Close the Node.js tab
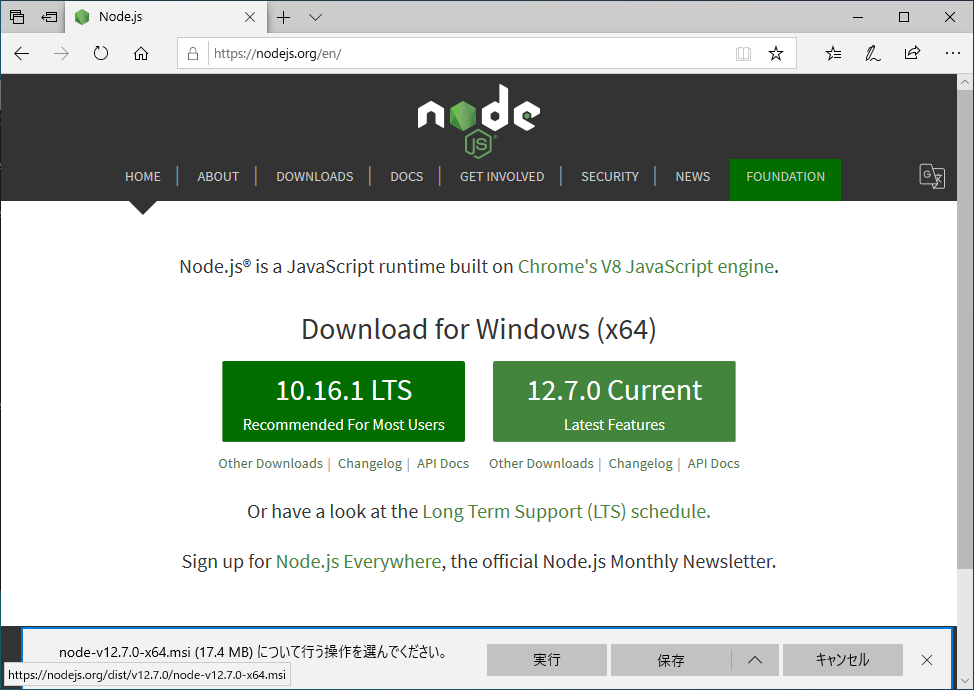974x690 pixels. click(x=250, y=17)
